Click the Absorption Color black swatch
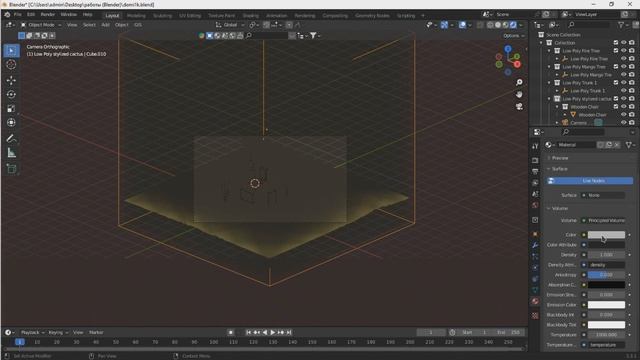Viewport: 640px width, 360px height. (606, 285)
